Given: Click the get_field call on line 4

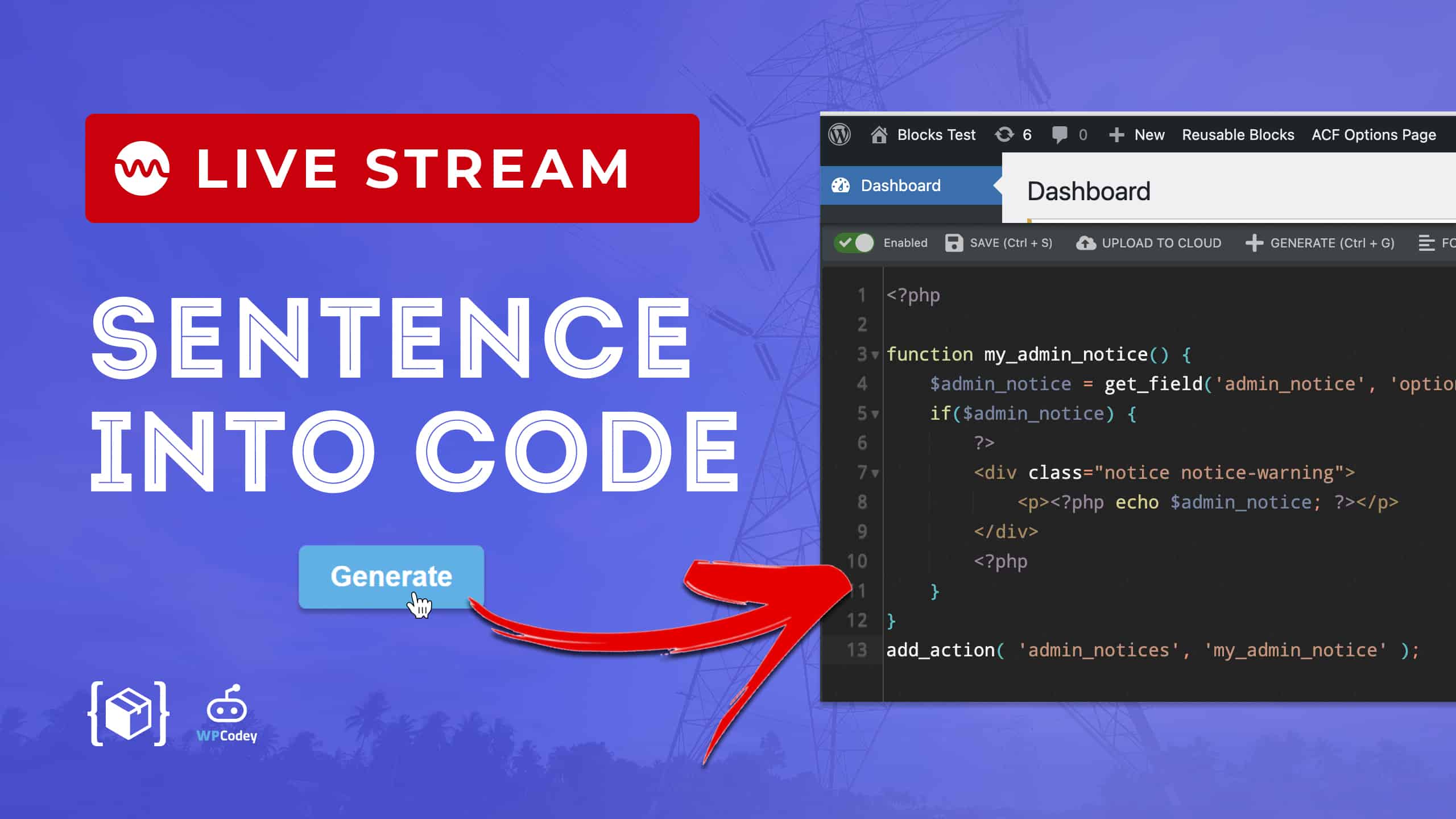Looking at the screenshot, I should click(x=1280, y=384).
